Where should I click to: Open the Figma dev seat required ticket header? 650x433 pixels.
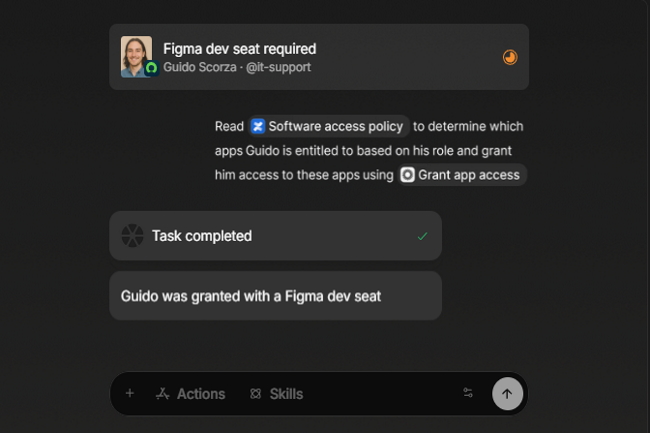pyautogui.click(x=319, y=57)
